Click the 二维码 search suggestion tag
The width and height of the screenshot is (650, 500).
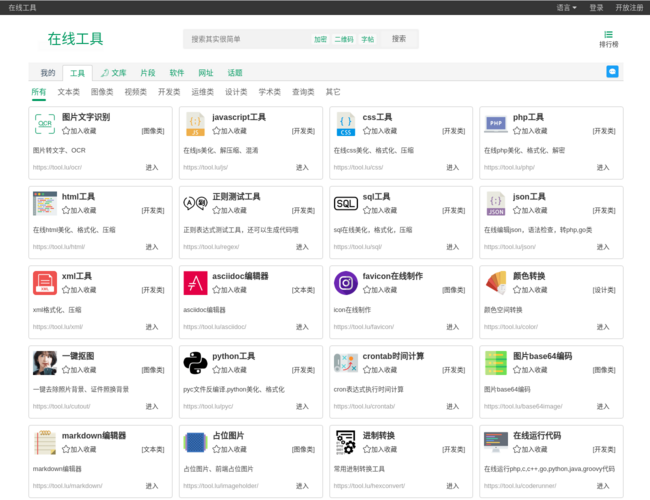tap(344, 39)
